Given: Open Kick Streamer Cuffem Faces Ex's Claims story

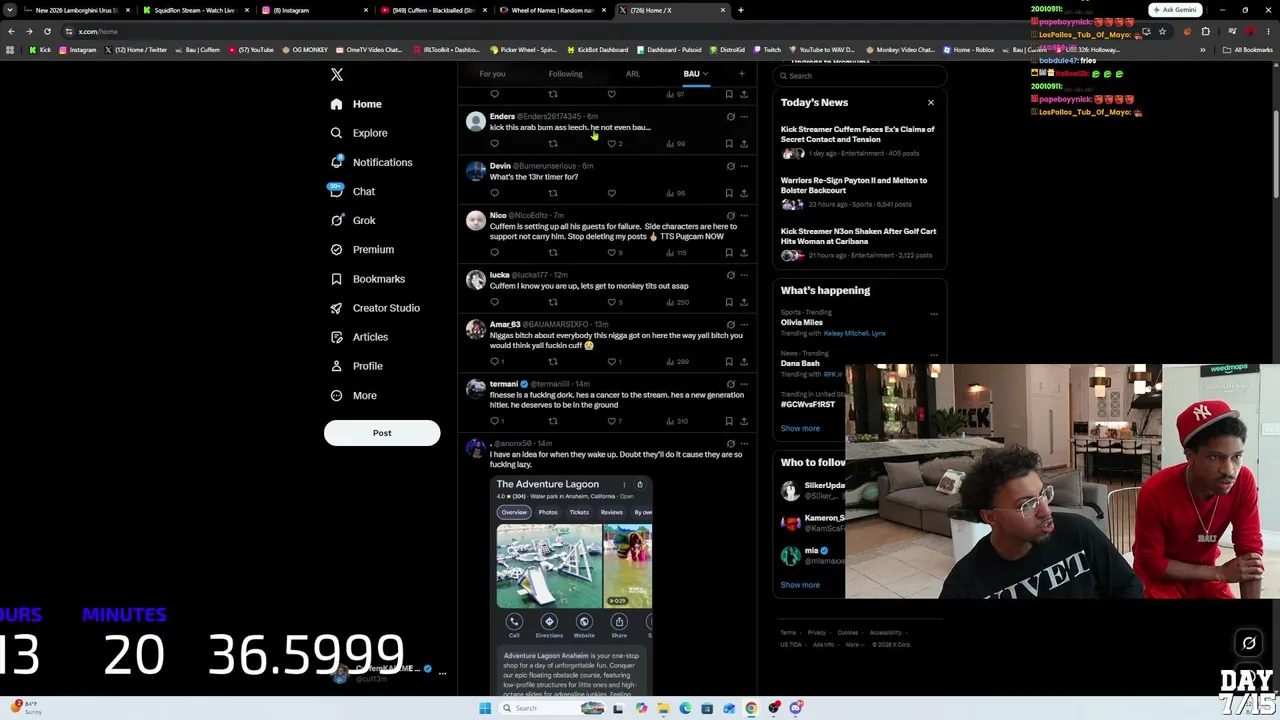Looking at the screenshot, I should click(x=858, y=143).
